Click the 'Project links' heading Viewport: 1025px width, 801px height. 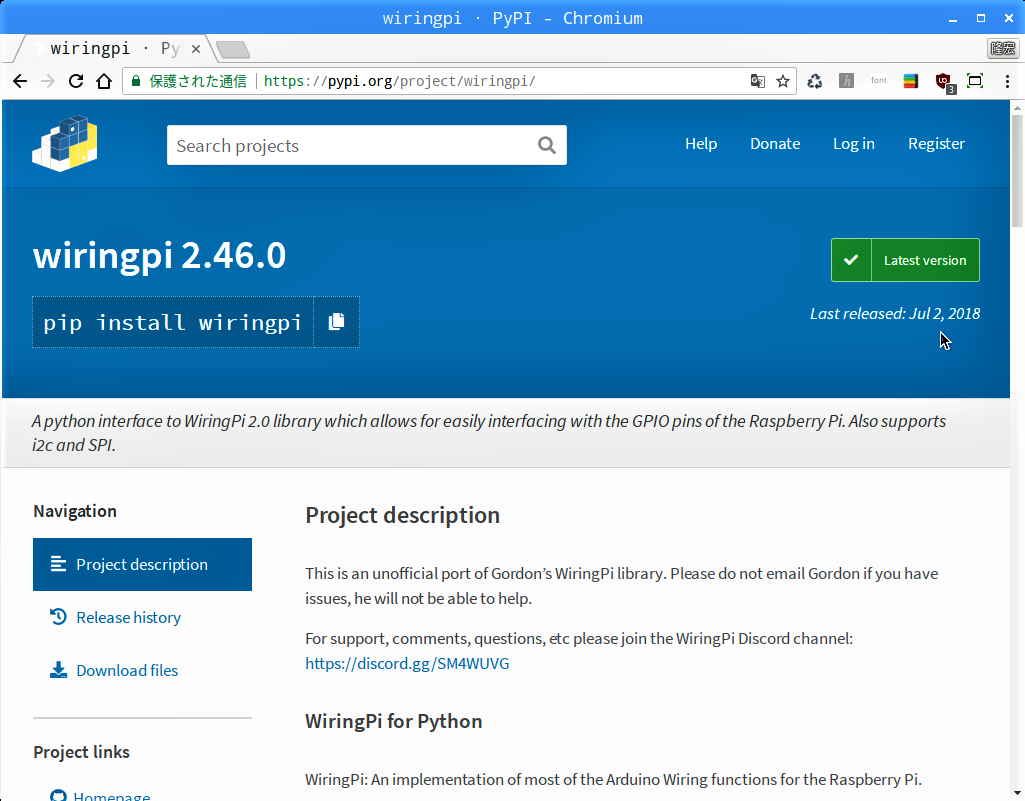[82, 752]
